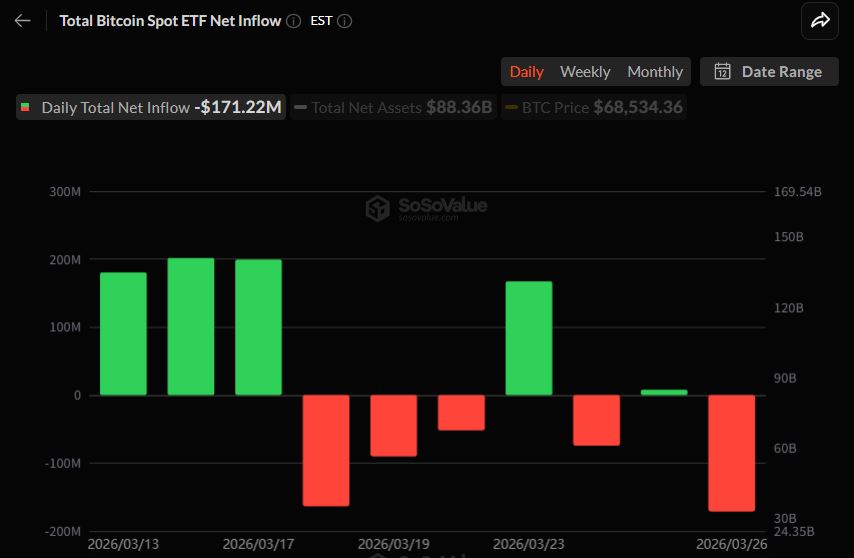Screen dimensions: 854x558
Task: Toggle the Daily Total Net Inflow series
Action: [151, 107]
